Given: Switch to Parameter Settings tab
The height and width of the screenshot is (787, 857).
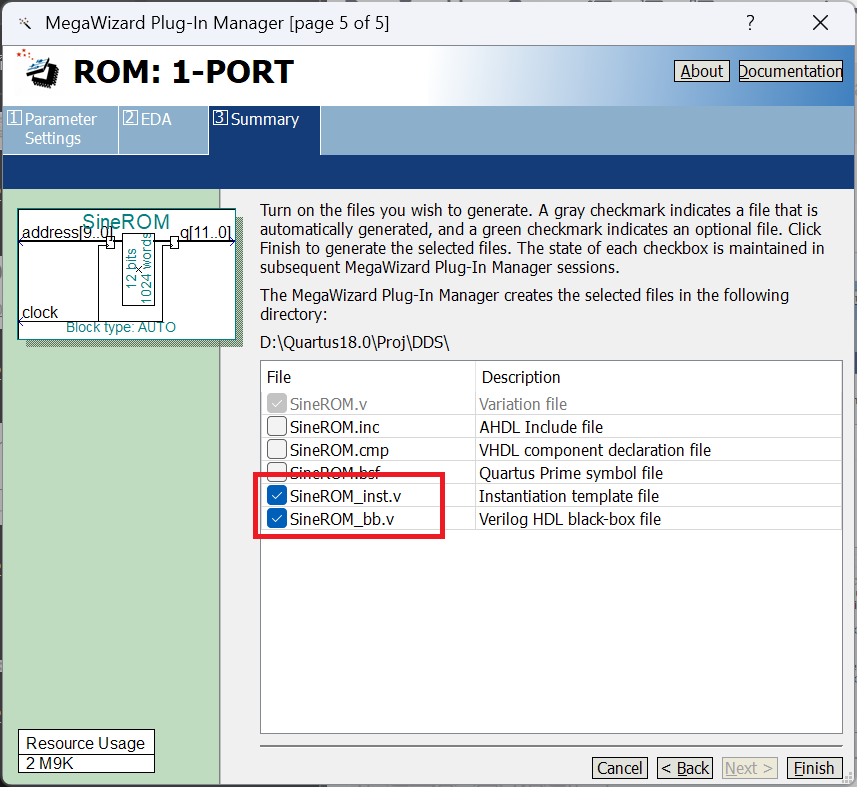Looking at the screenshot, I should tap(60, 129).
